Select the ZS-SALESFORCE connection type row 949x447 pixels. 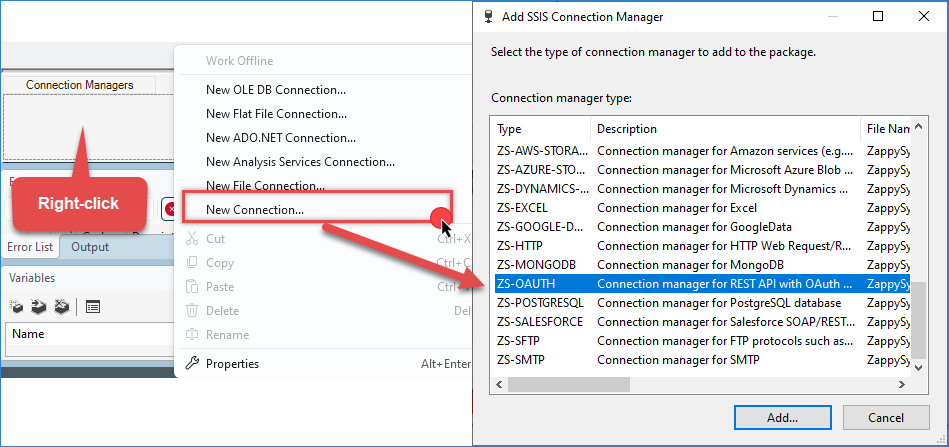click(680, 322)
